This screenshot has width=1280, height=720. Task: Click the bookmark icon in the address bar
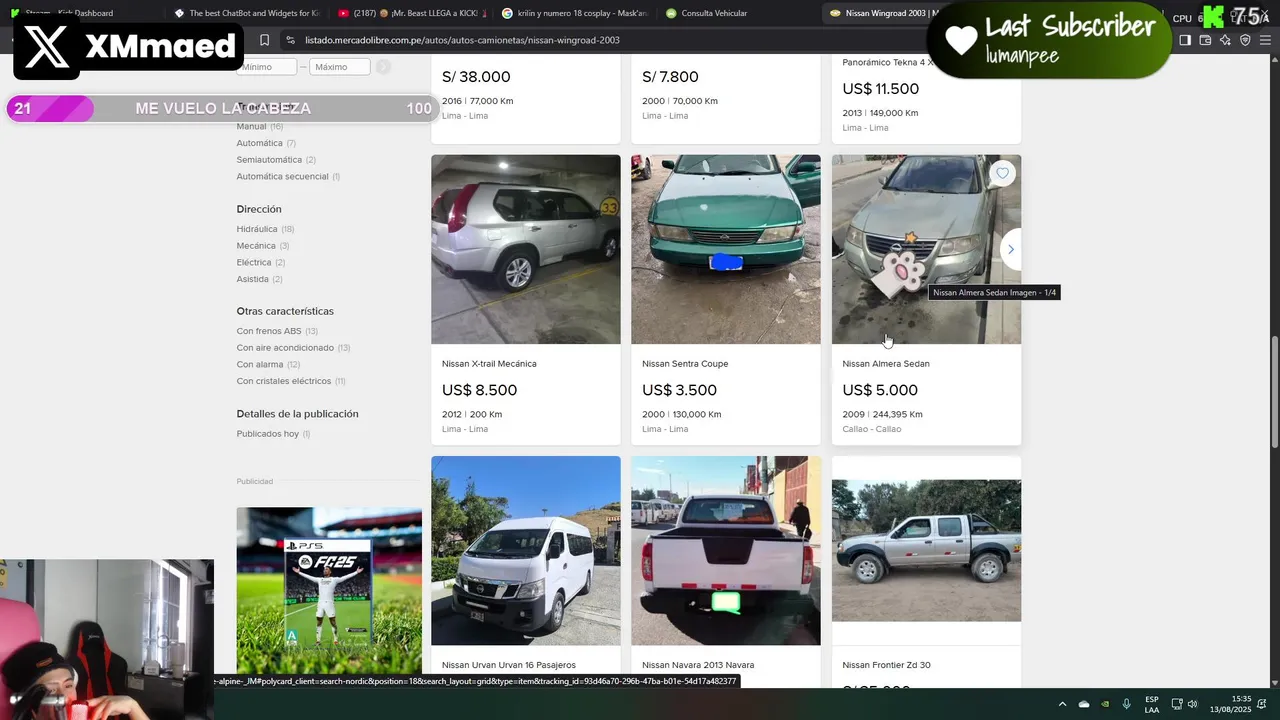264,40
